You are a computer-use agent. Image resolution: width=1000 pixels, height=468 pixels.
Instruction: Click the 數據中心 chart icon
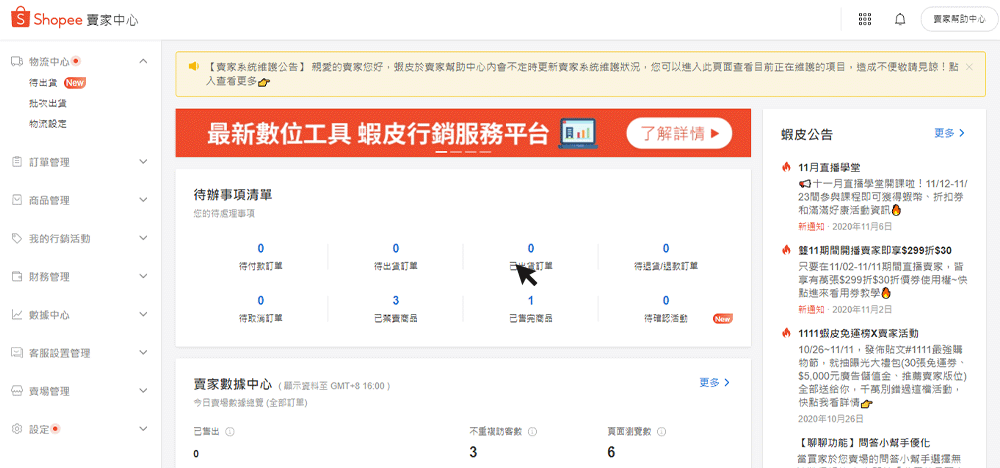[x=17, y=315]
